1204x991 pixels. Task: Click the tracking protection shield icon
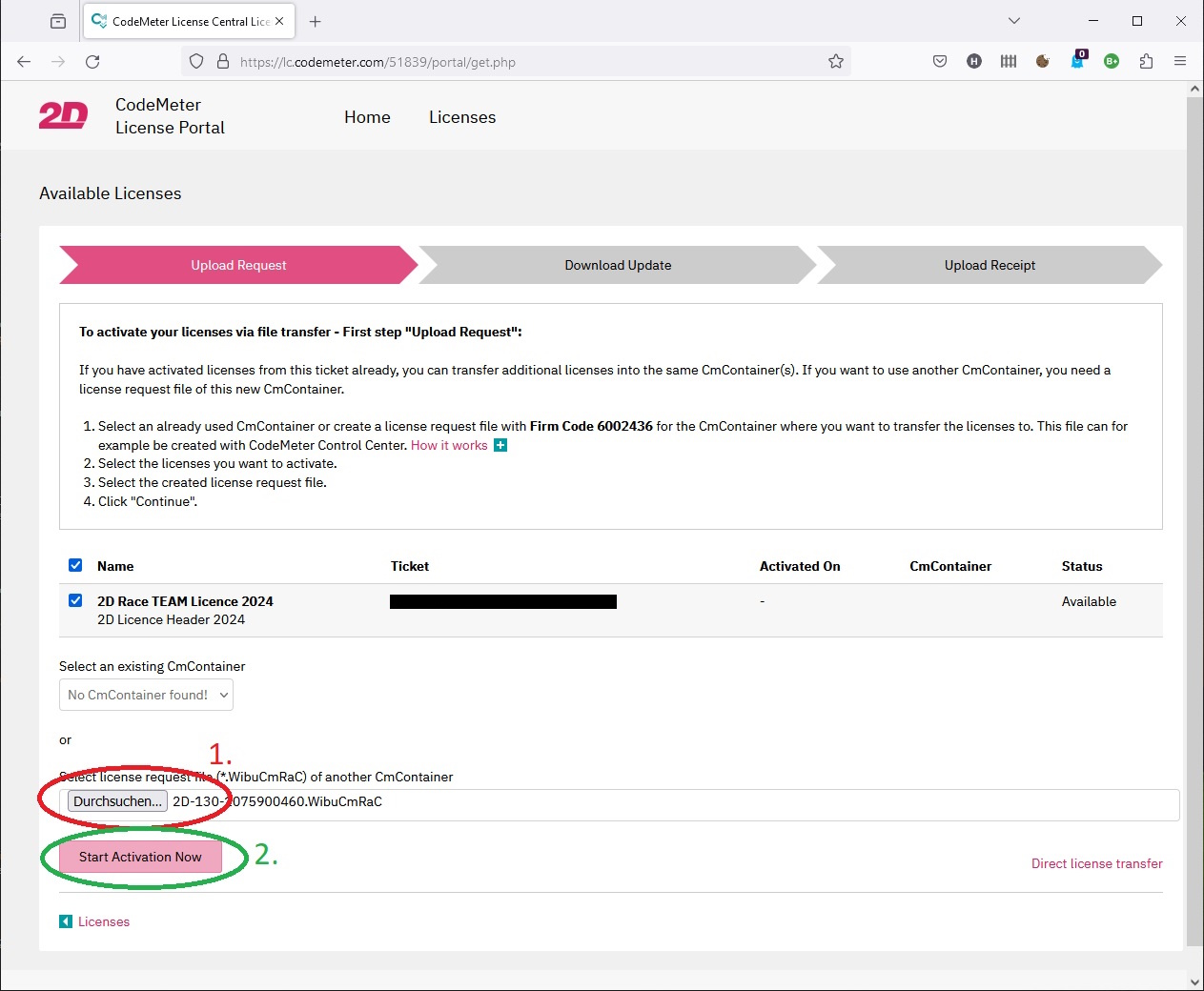[x=196, y=62]
